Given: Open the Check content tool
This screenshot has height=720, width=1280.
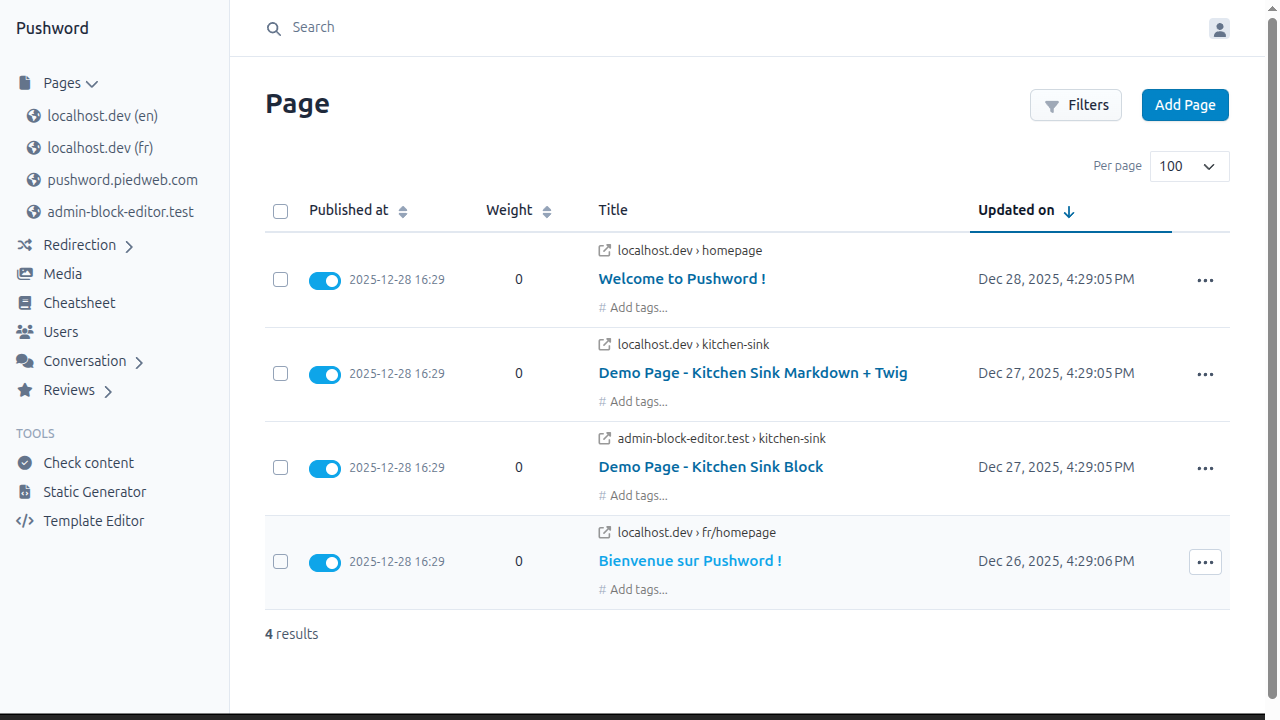Looking at the screenshot, I should click(x=88, y=462).
